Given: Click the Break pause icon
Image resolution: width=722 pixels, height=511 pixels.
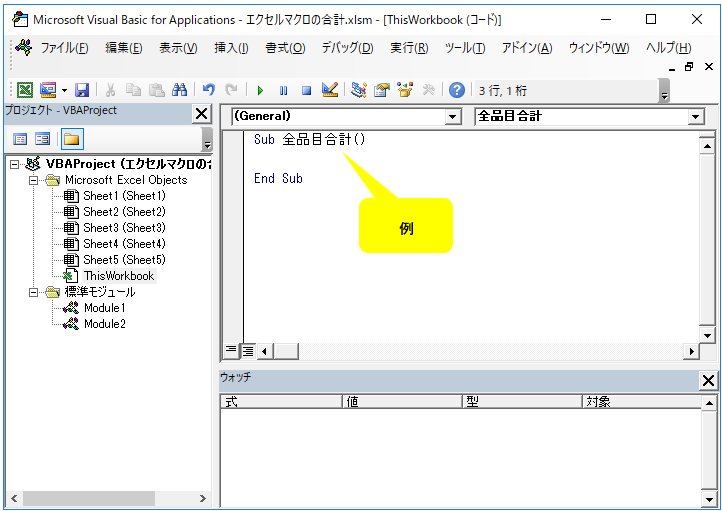Looking at the screenshot, I should [x=283, y=90].
